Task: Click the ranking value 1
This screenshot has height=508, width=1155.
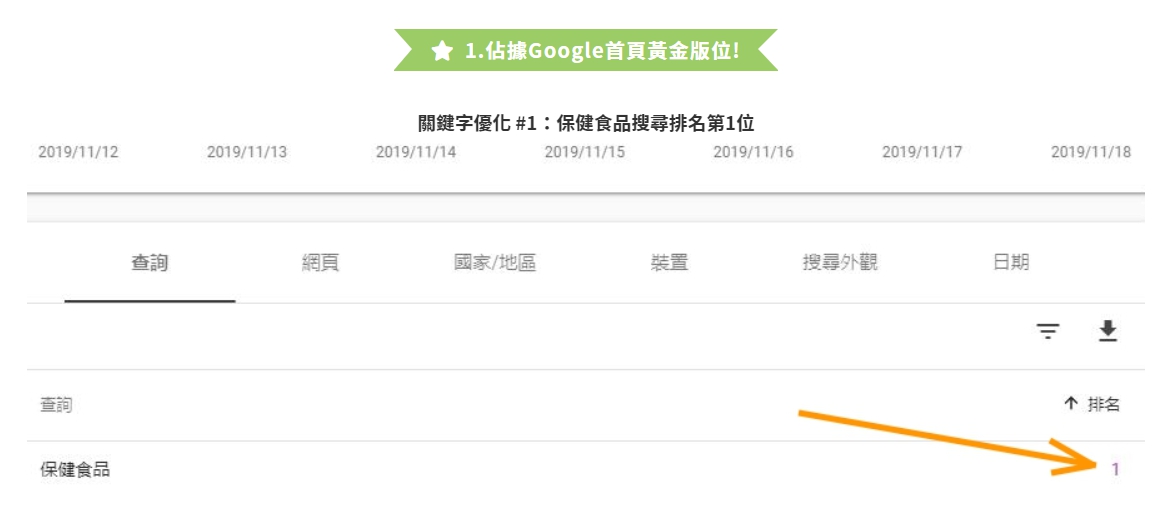Action: (1115, 469)
